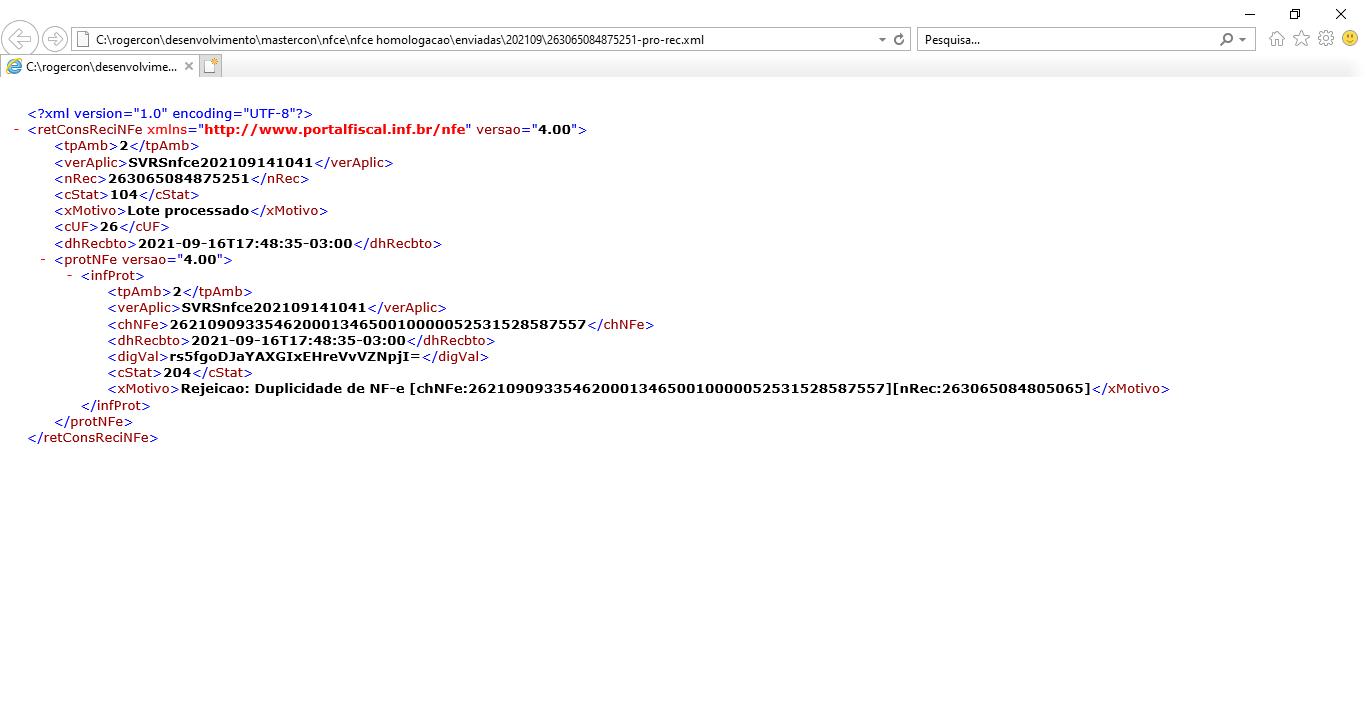Screen dimensions: 1366x728
Task: Minimize the browser window
Action: 1249,13
